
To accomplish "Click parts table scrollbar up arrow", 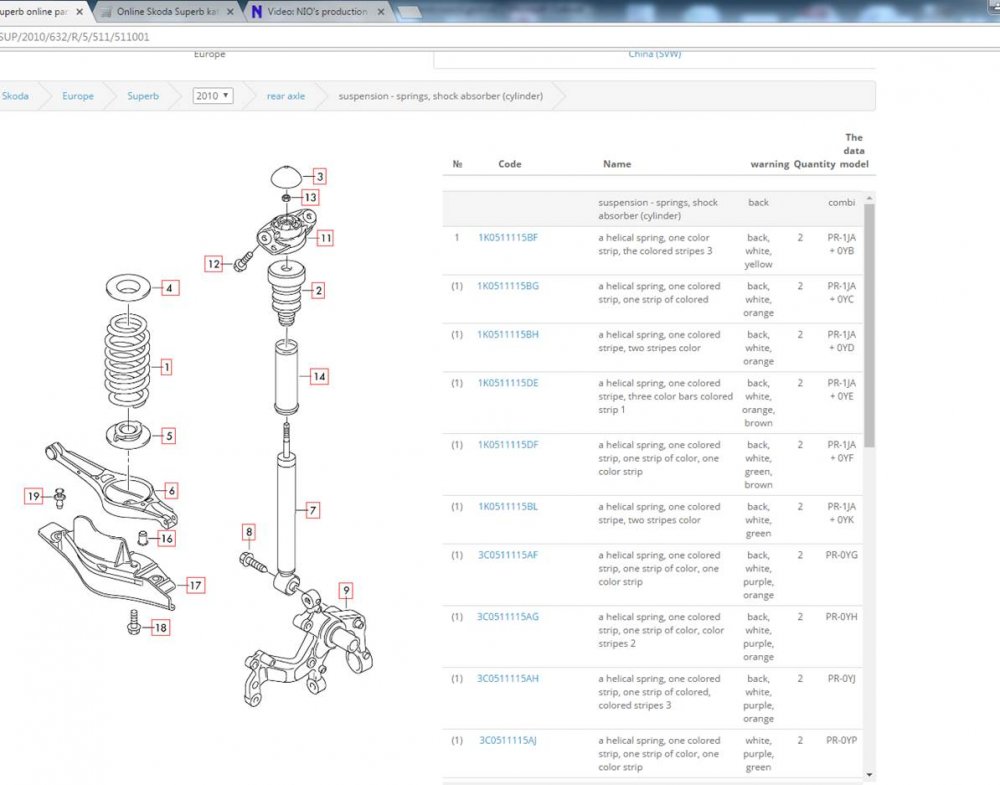I will (869, 198).
